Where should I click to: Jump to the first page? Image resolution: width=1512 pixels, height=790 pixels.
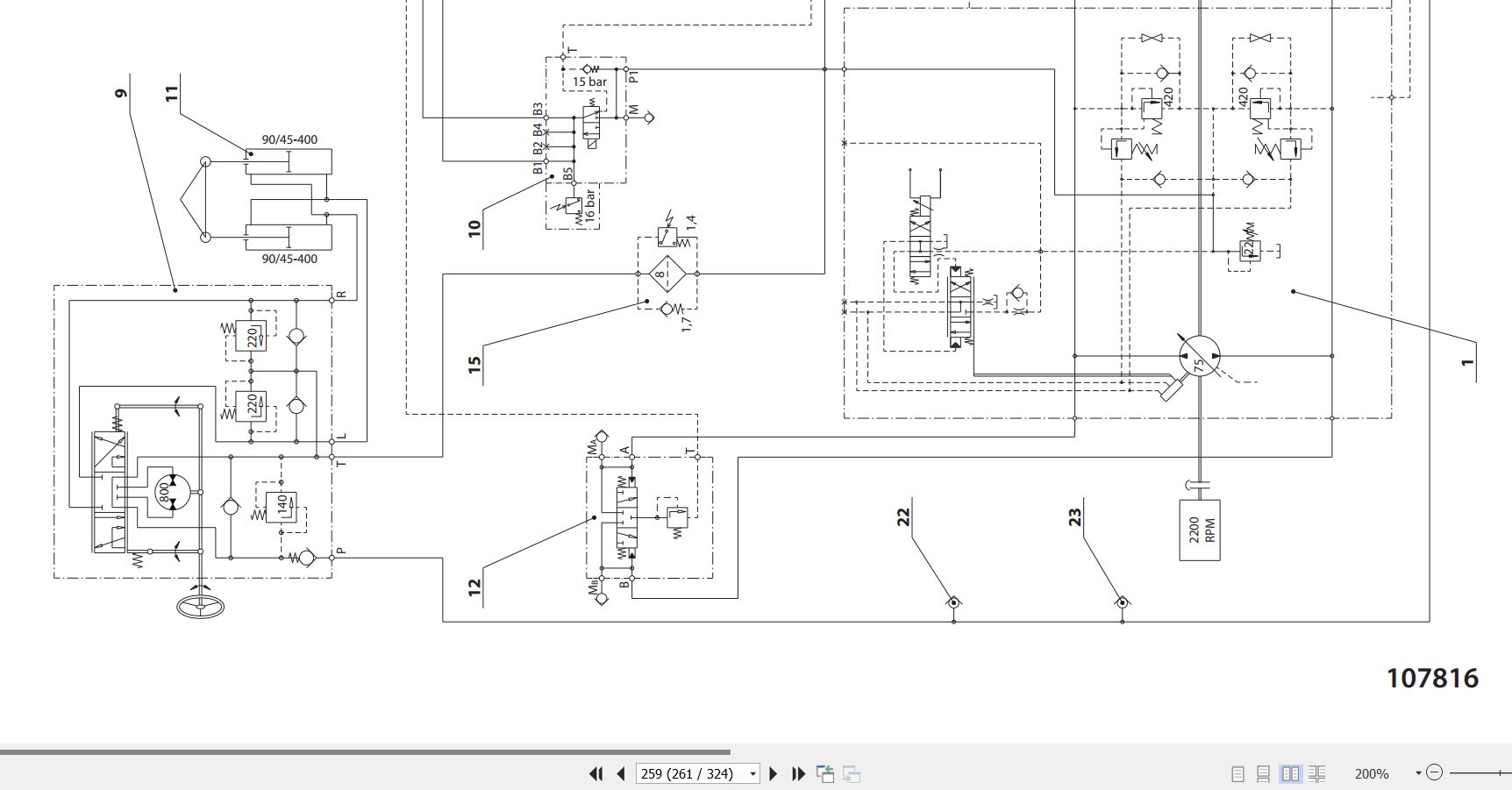coord(597,774)
